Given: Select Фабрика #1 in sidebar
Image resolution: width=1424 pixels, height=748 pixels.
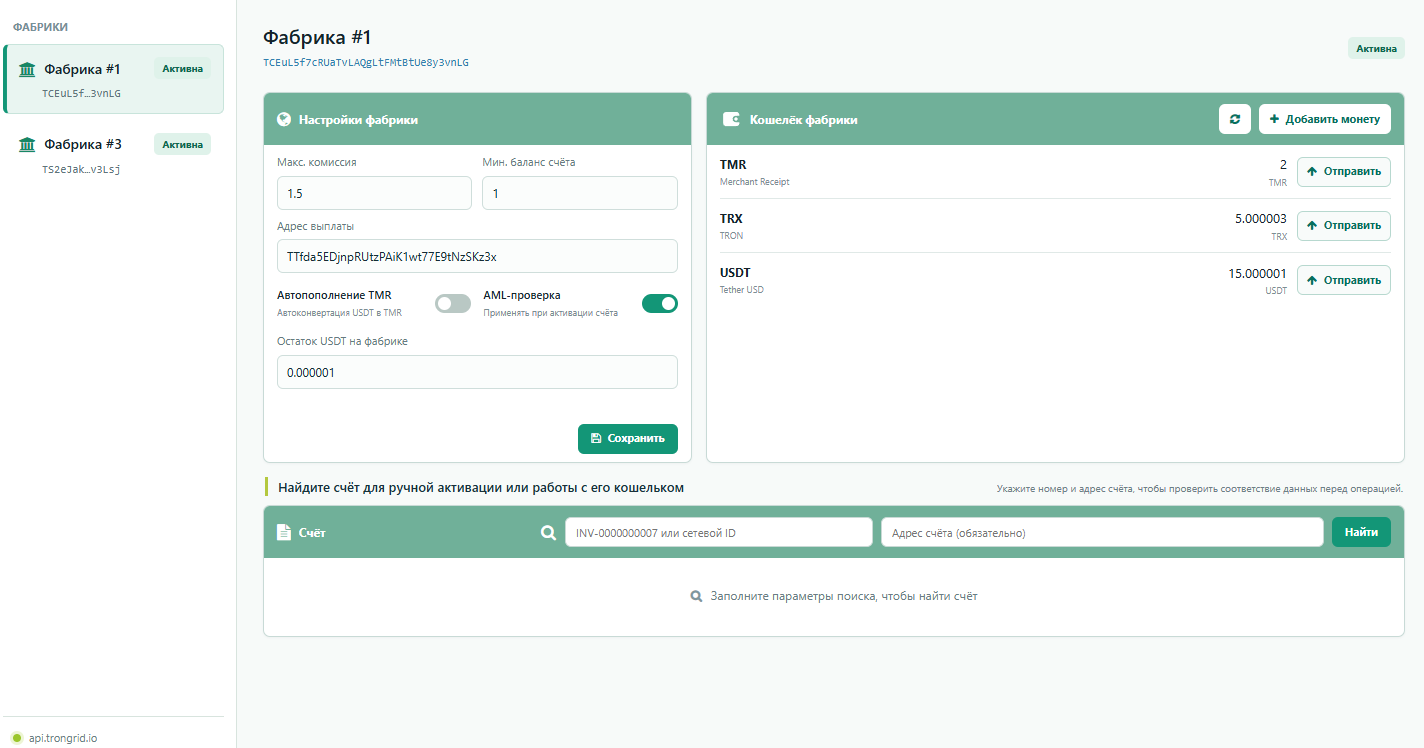Looking at the screenshot, I should pyautogui.click(x=113, y=79).
